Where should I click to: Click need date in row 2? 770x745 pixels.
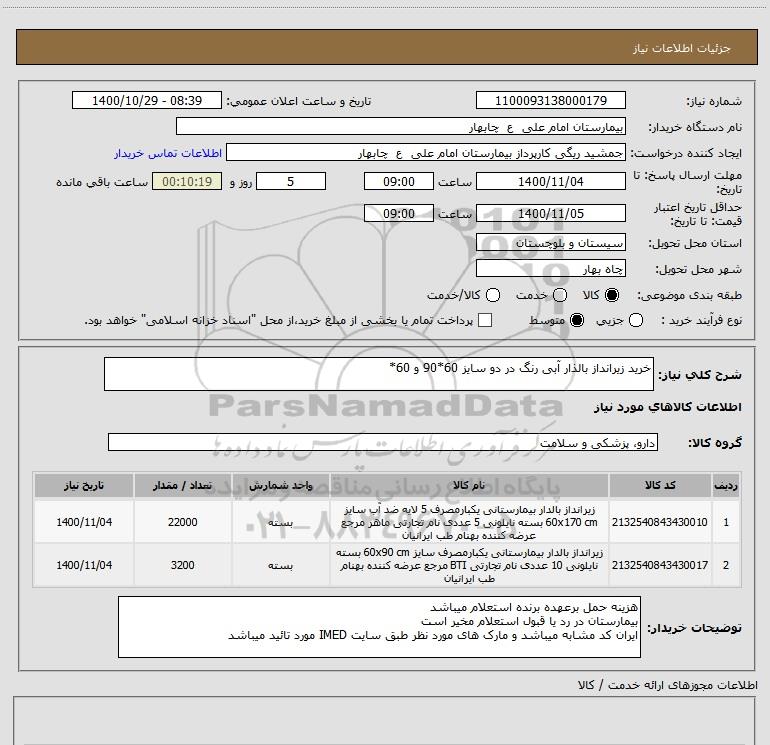pos(84,565)
